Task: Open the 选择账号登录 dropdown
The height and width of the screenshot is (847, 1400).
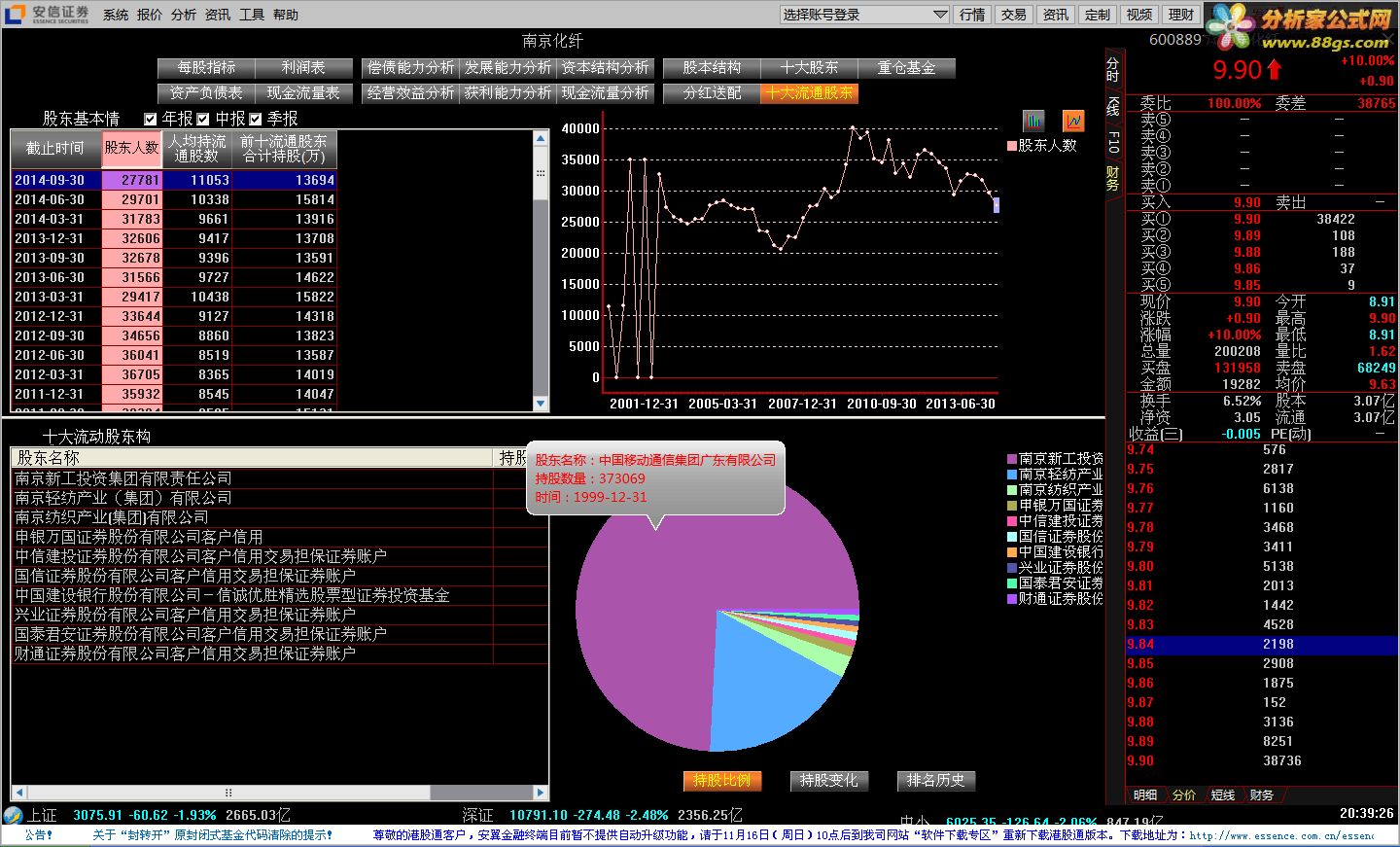Action: point(865,15)
